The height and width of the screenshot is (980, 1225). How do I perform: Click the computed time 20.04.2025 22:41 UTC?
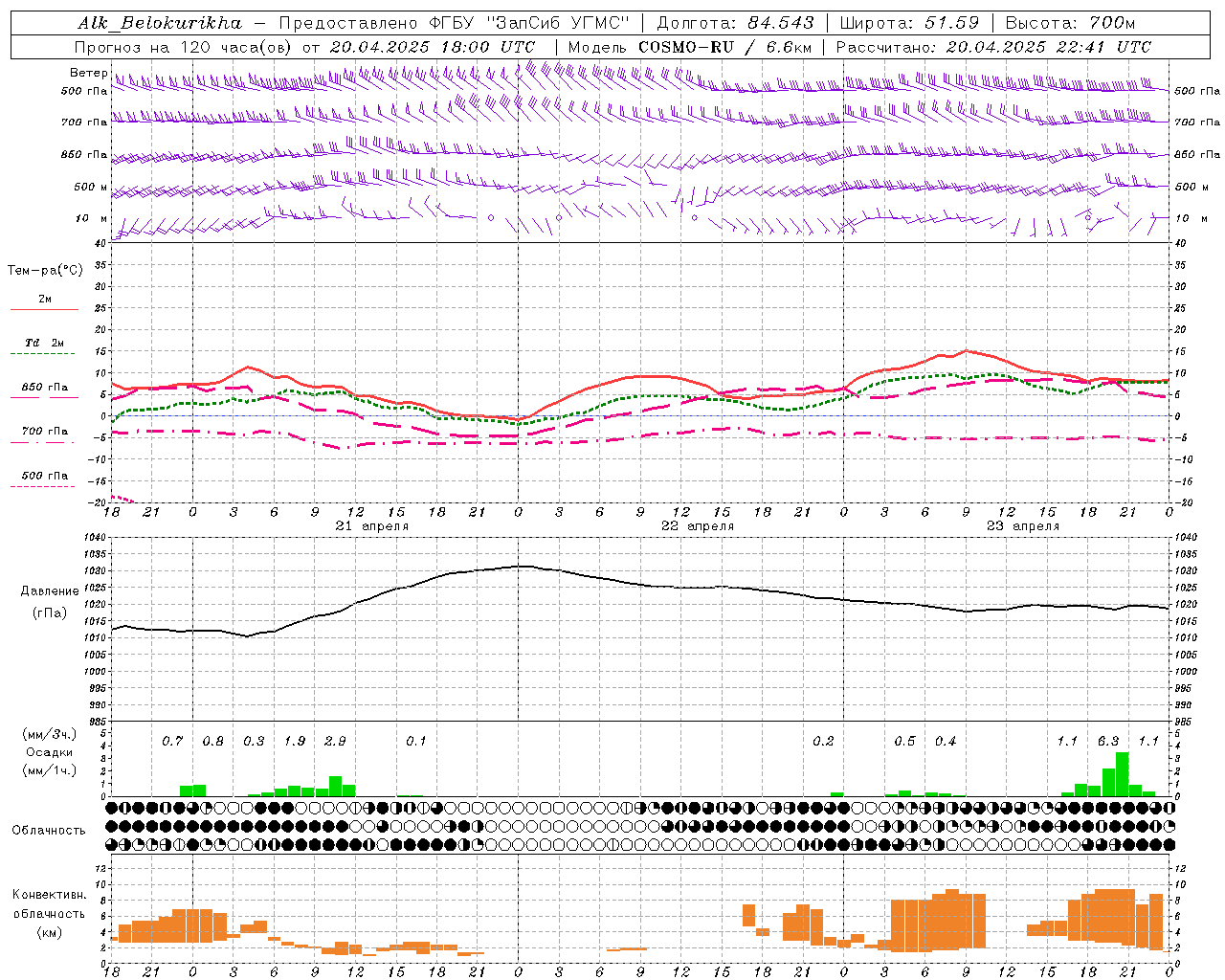click(1048, 47)
